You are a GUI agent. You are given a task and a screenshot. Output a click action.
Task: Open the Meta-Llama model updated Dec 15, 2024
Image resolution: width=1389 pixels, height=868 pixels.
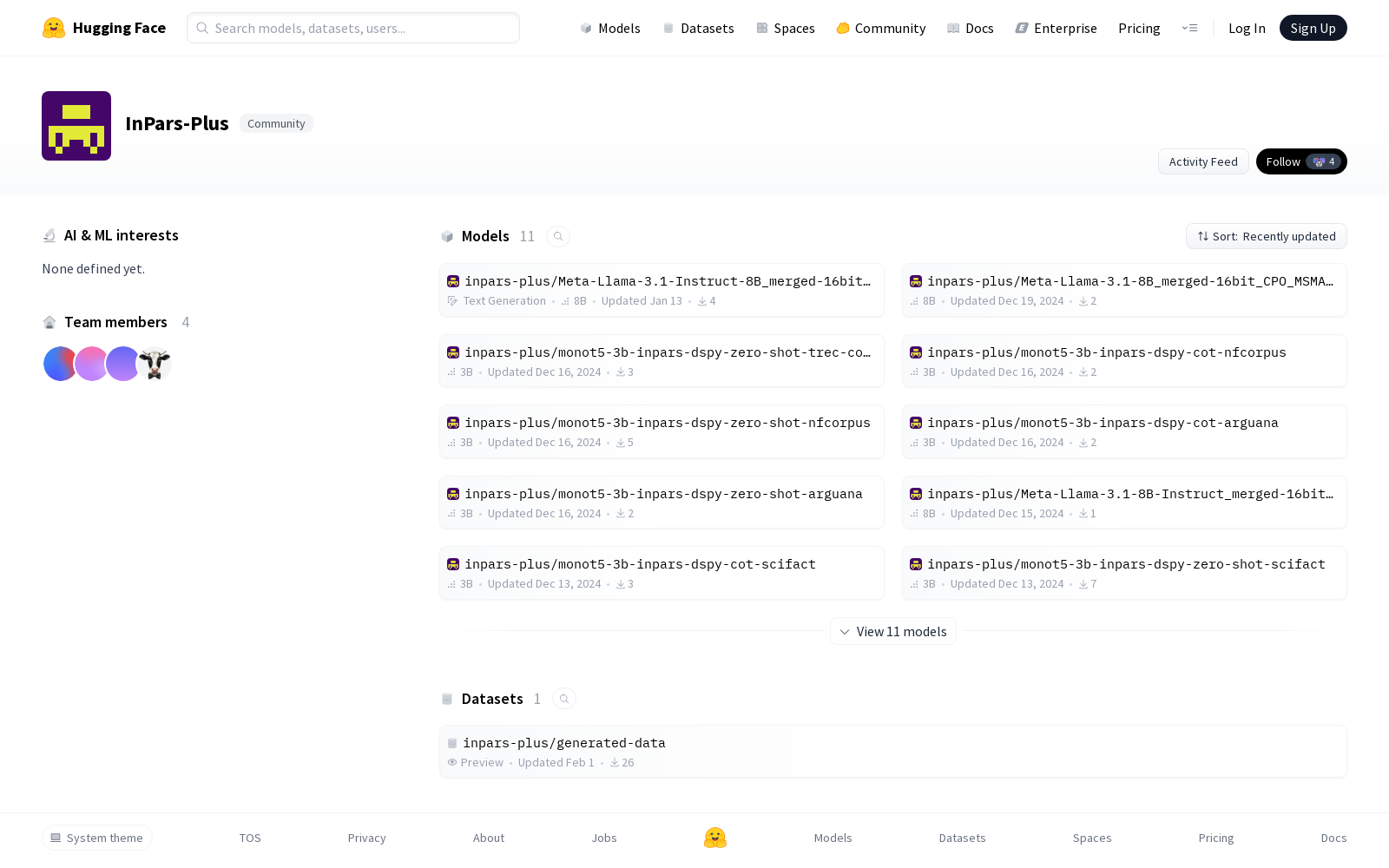click(x=1124, y=503)
